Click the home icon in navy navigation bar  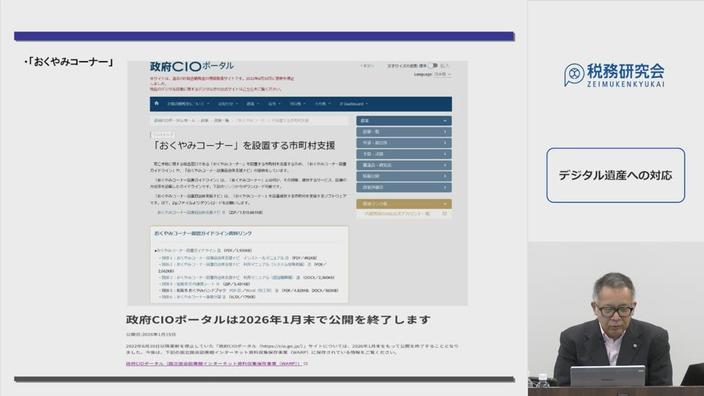tap(156, 103)
